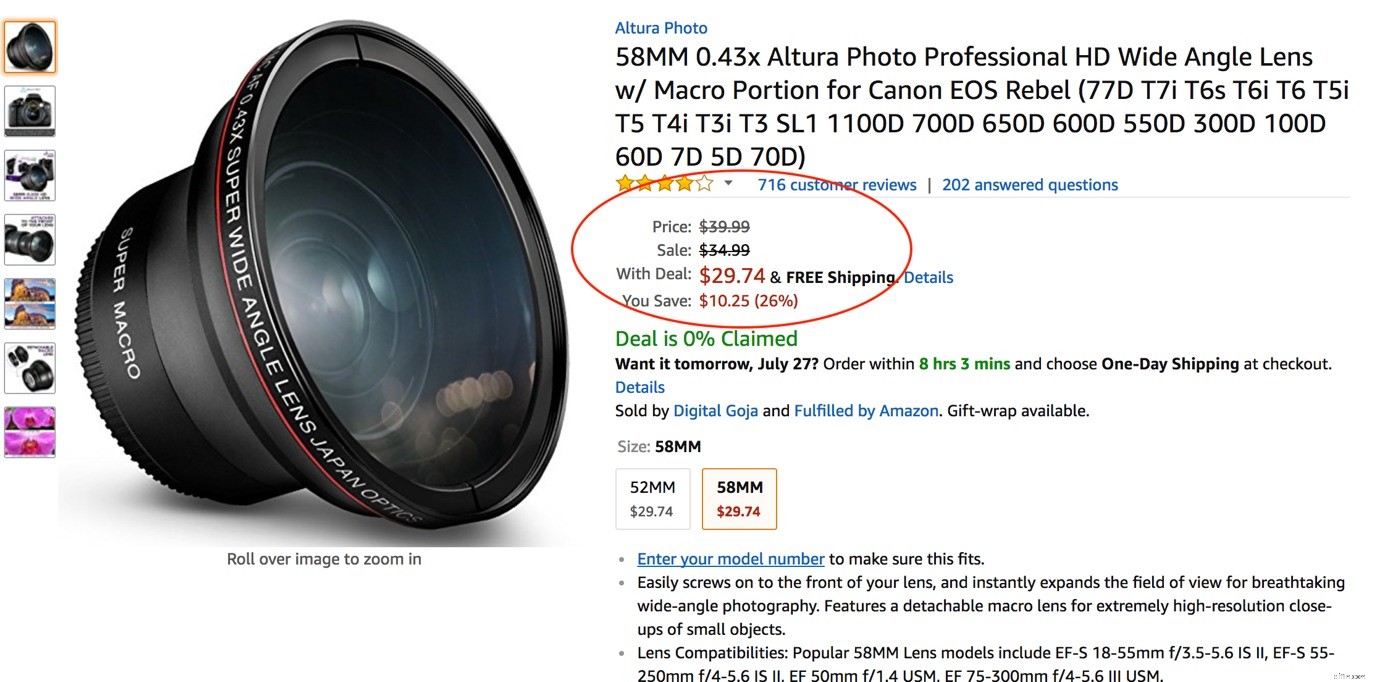Open the wide angle lens kit thumbnail
This screenshot has width=1379, height=682.
[x=30, y=175]
